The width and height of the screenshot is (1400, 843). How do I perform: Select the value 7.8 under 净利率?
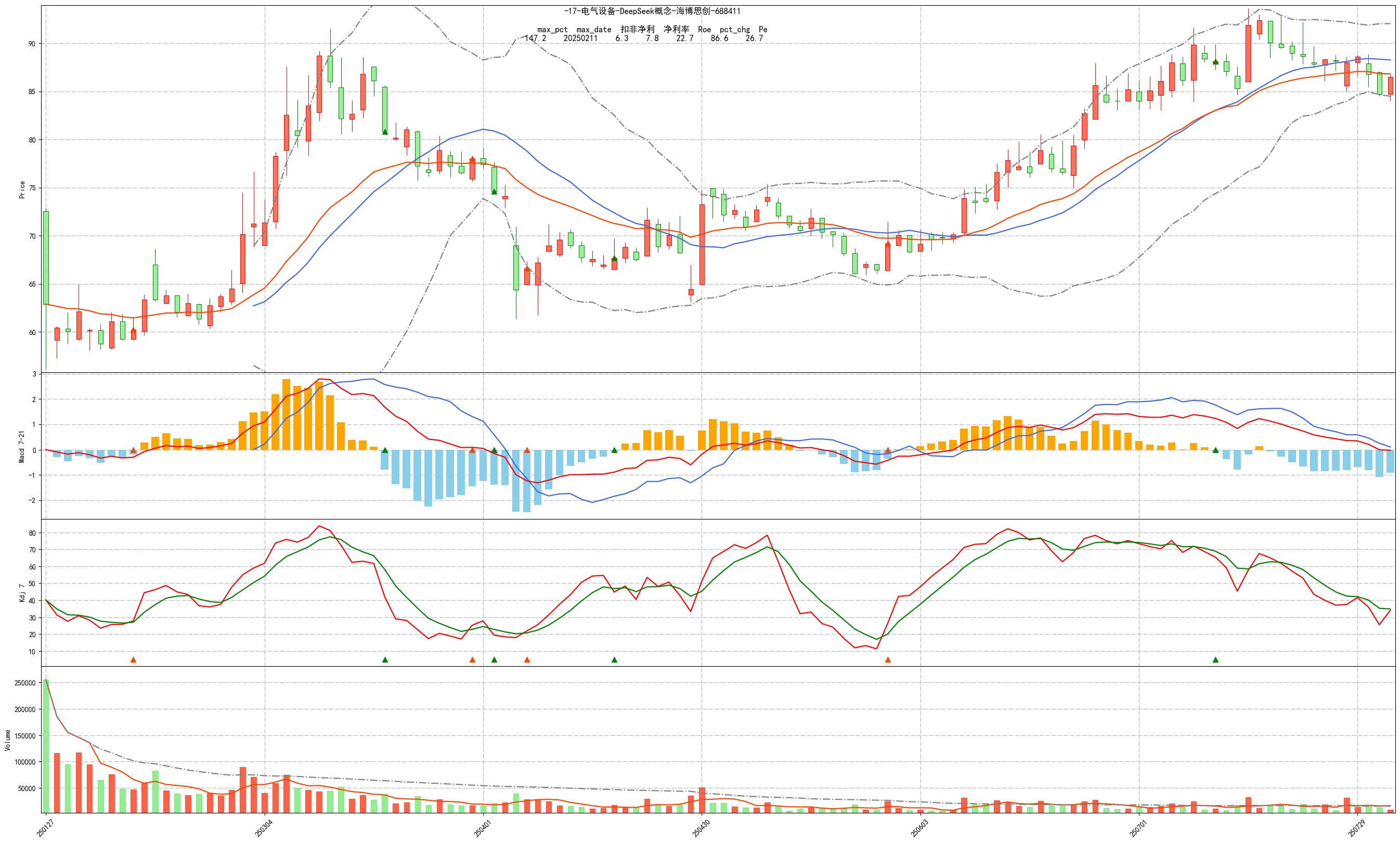coord(652,38)
